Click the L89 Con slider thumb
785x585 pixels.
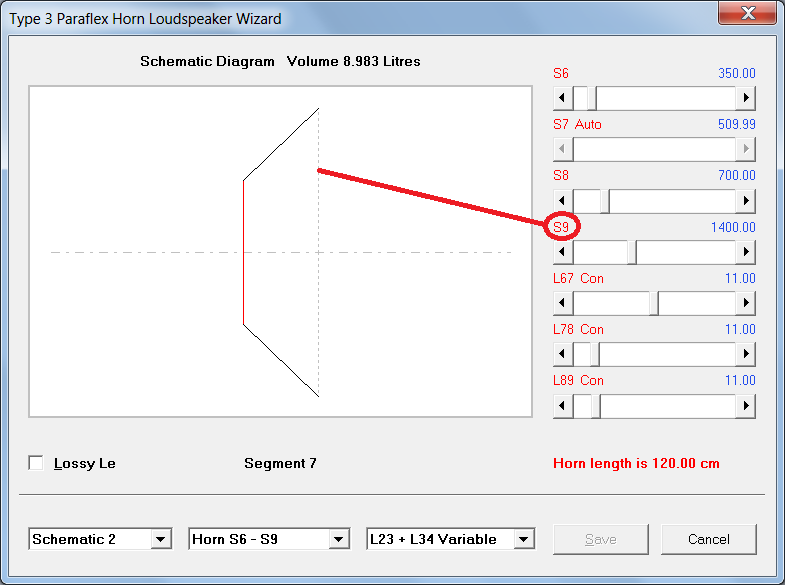coord(596,405)
